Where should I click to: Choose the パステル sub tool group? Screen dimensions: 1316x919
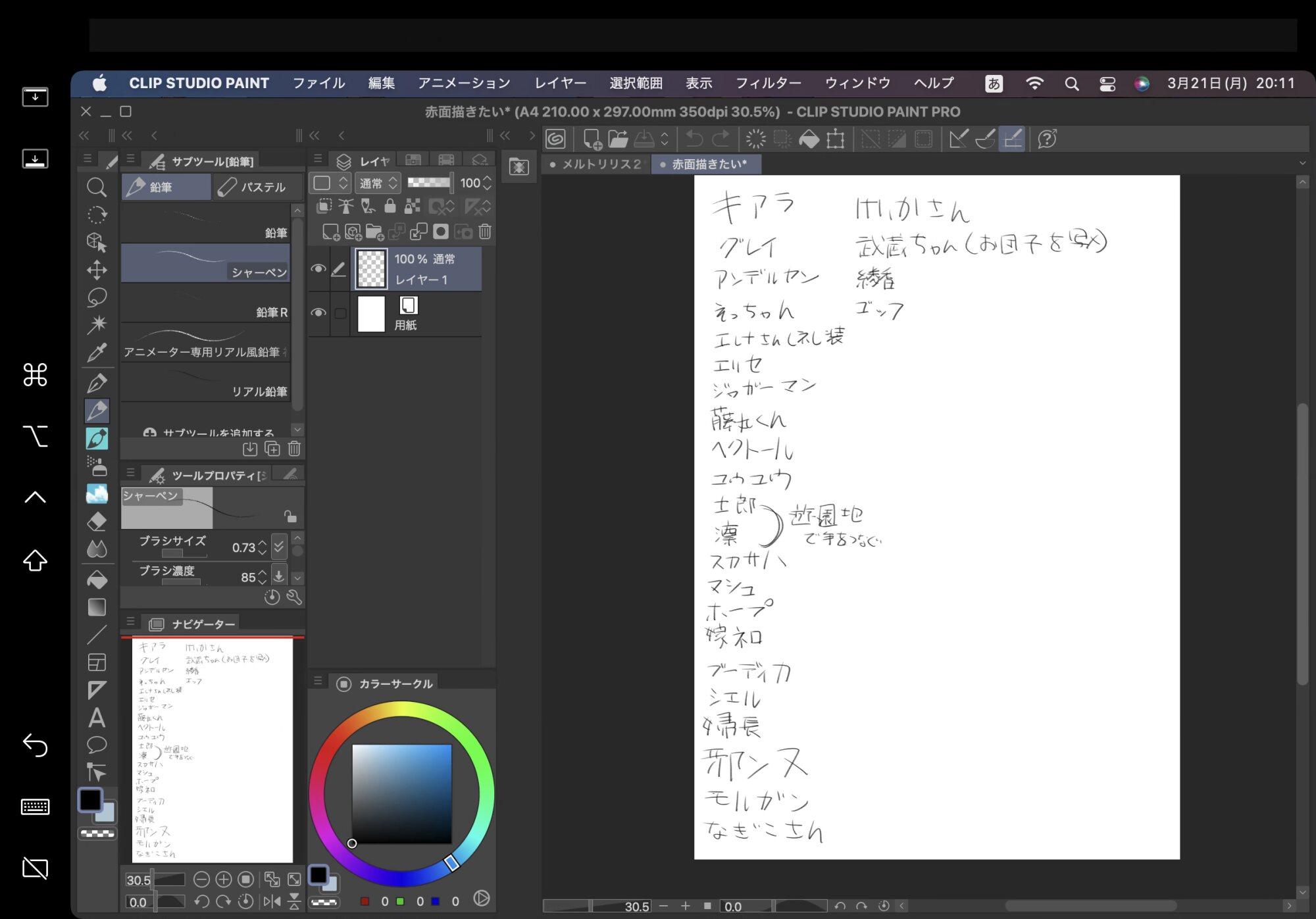click(x=257, y=187)
